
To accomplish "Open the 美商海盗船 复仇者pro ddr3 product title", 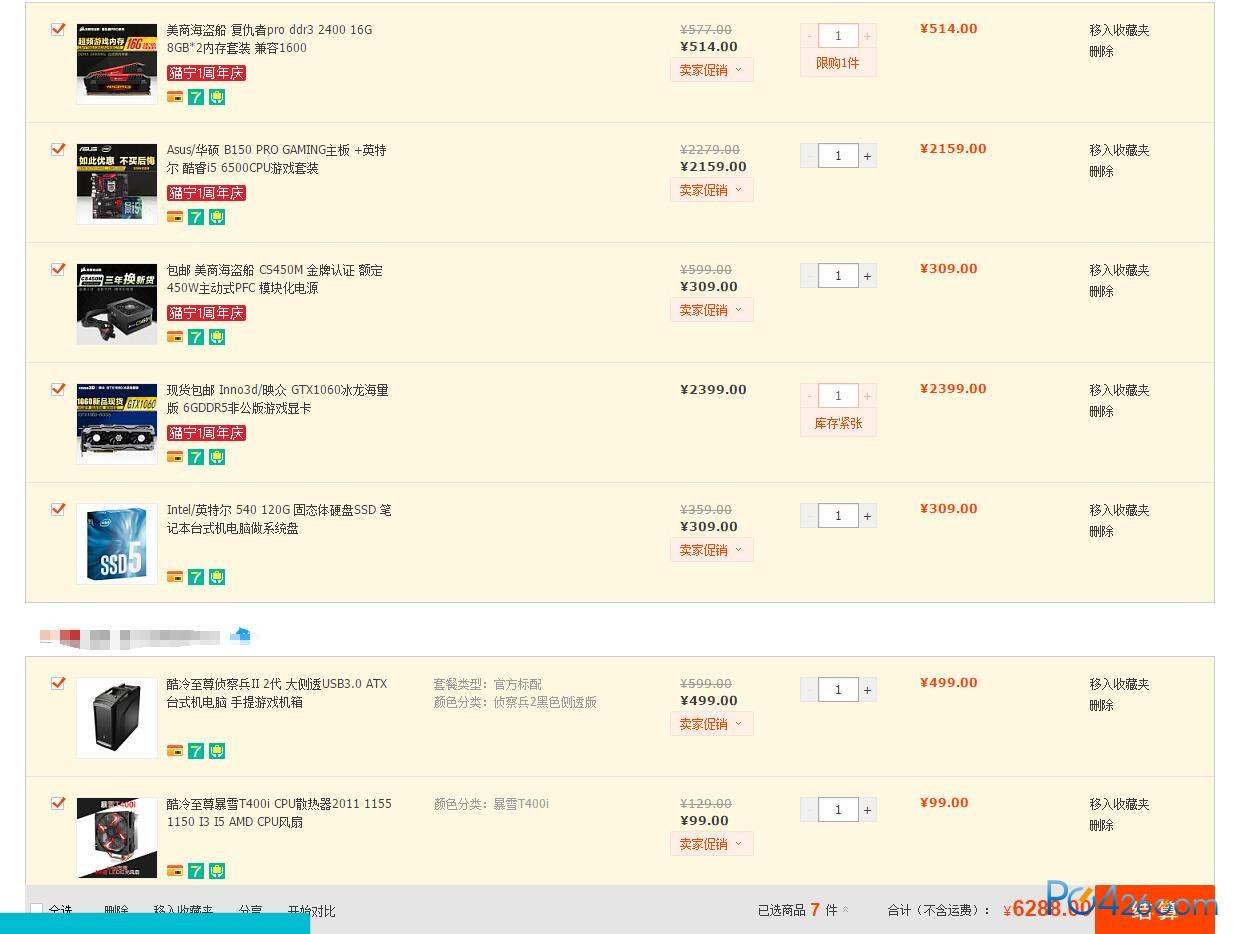I will tap(269, 39).
